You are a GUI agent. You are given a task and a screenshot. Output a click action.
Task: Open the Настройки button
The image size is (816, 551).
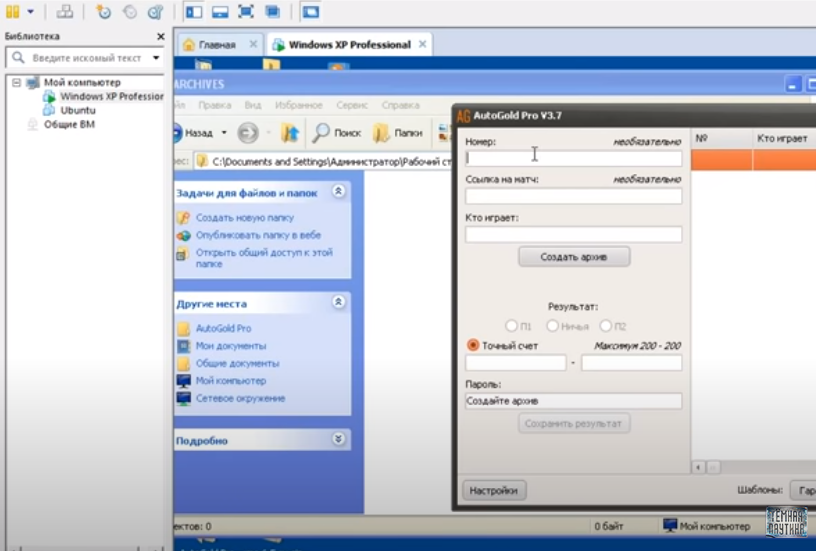[x=494, y=491]
